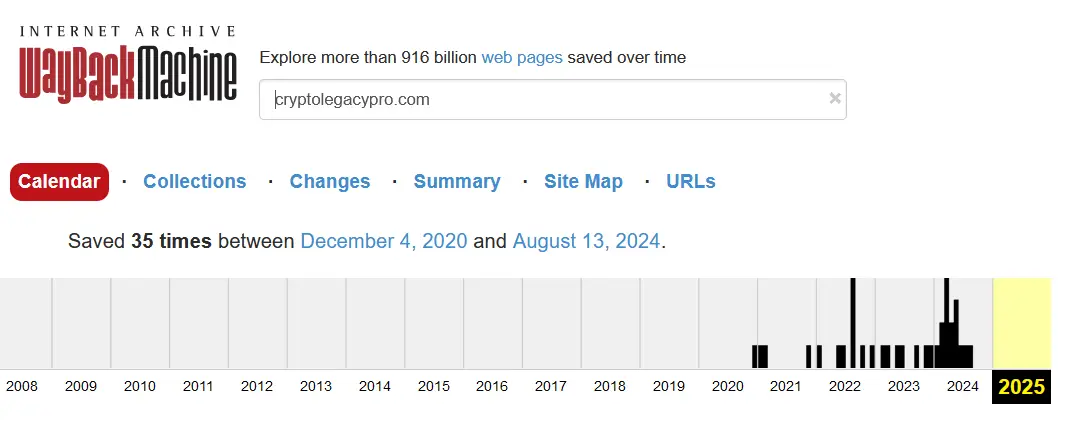1069x432 pixels.
Task: Open the December 4, 2020 capture link
Action: point(384,241)
